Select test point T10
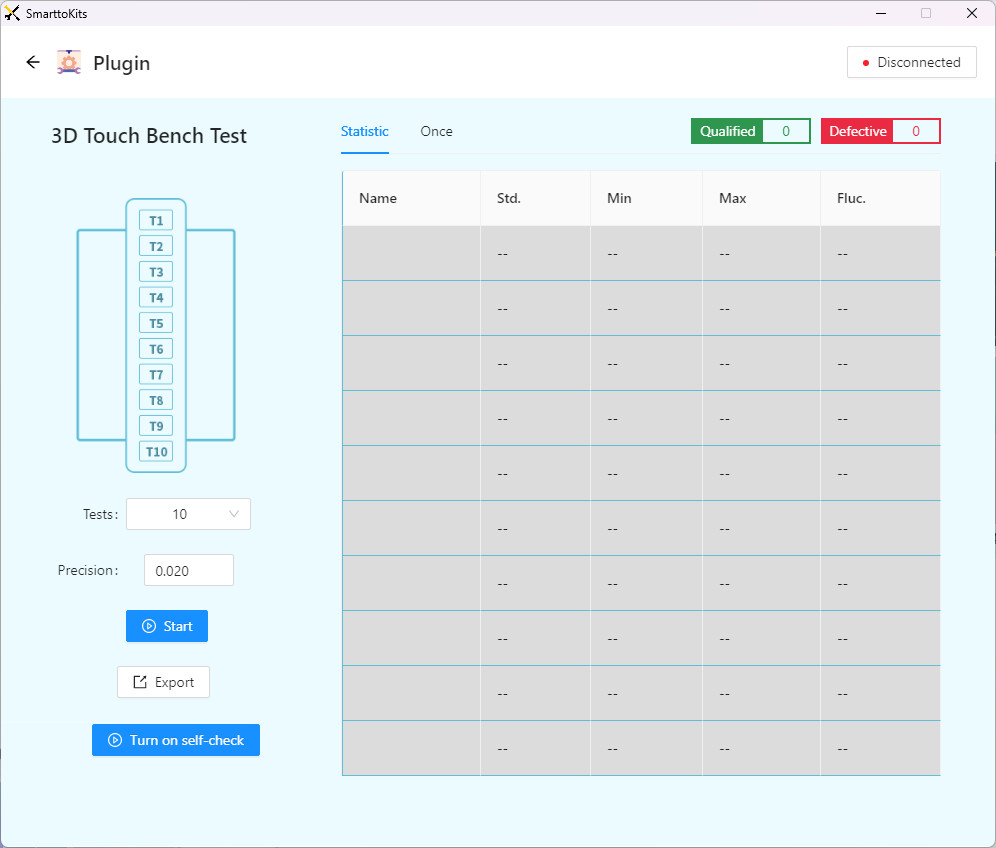The image size is (996, 848). [x=156, y=452]
